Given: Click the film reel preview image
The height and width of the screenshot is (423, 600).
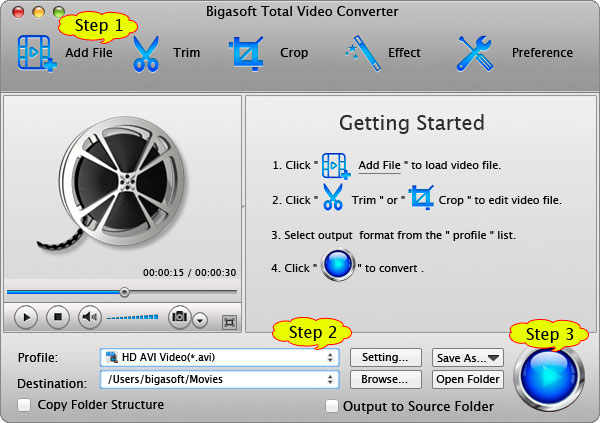Looking at the screenshot, I should tap(113, 184).
